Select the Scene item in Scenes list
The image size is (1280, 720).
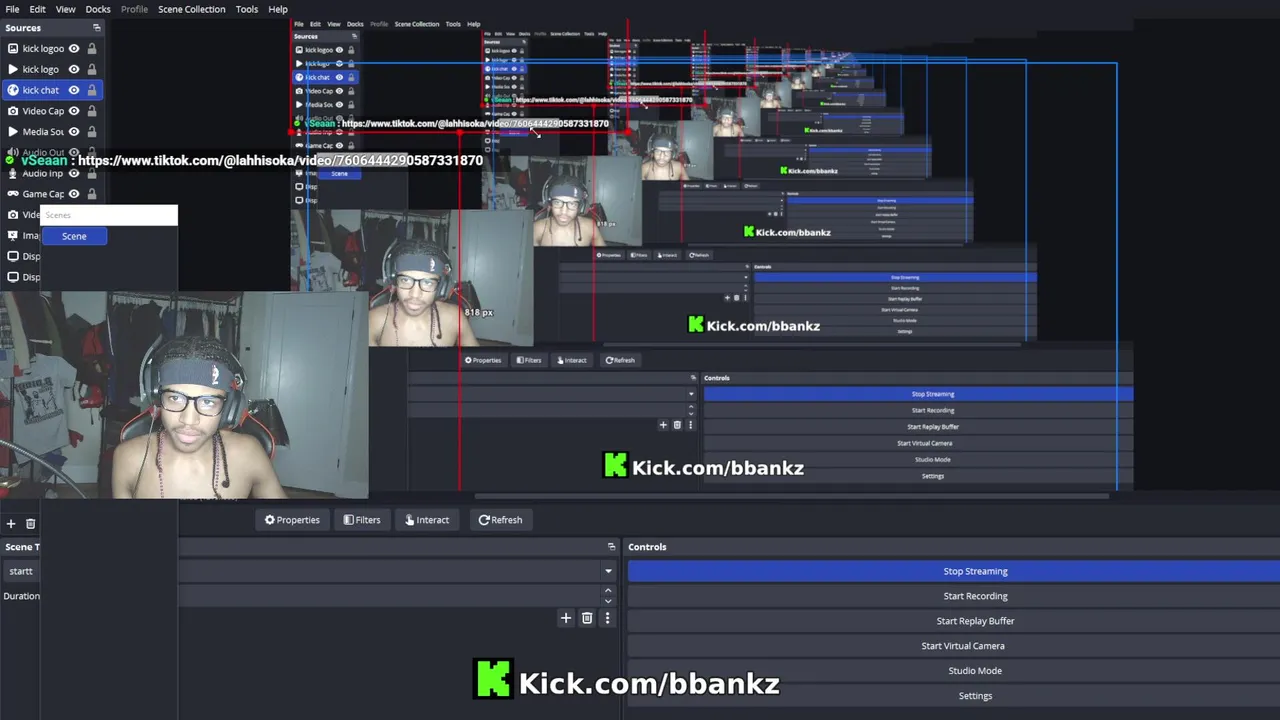(74, 236)
